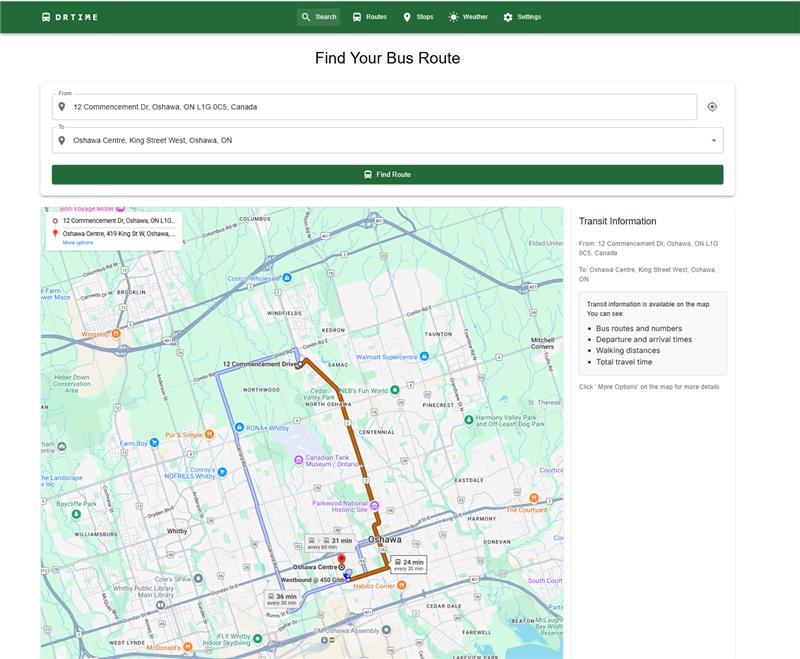Viewport: 800px width, 659px height.
Task: Click the From field location pin icon
Action: click(62, 107)
